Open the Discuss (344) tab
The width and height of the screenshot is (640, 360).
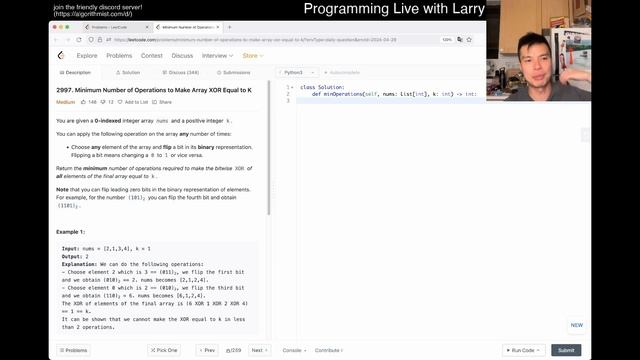pos(180,73)
